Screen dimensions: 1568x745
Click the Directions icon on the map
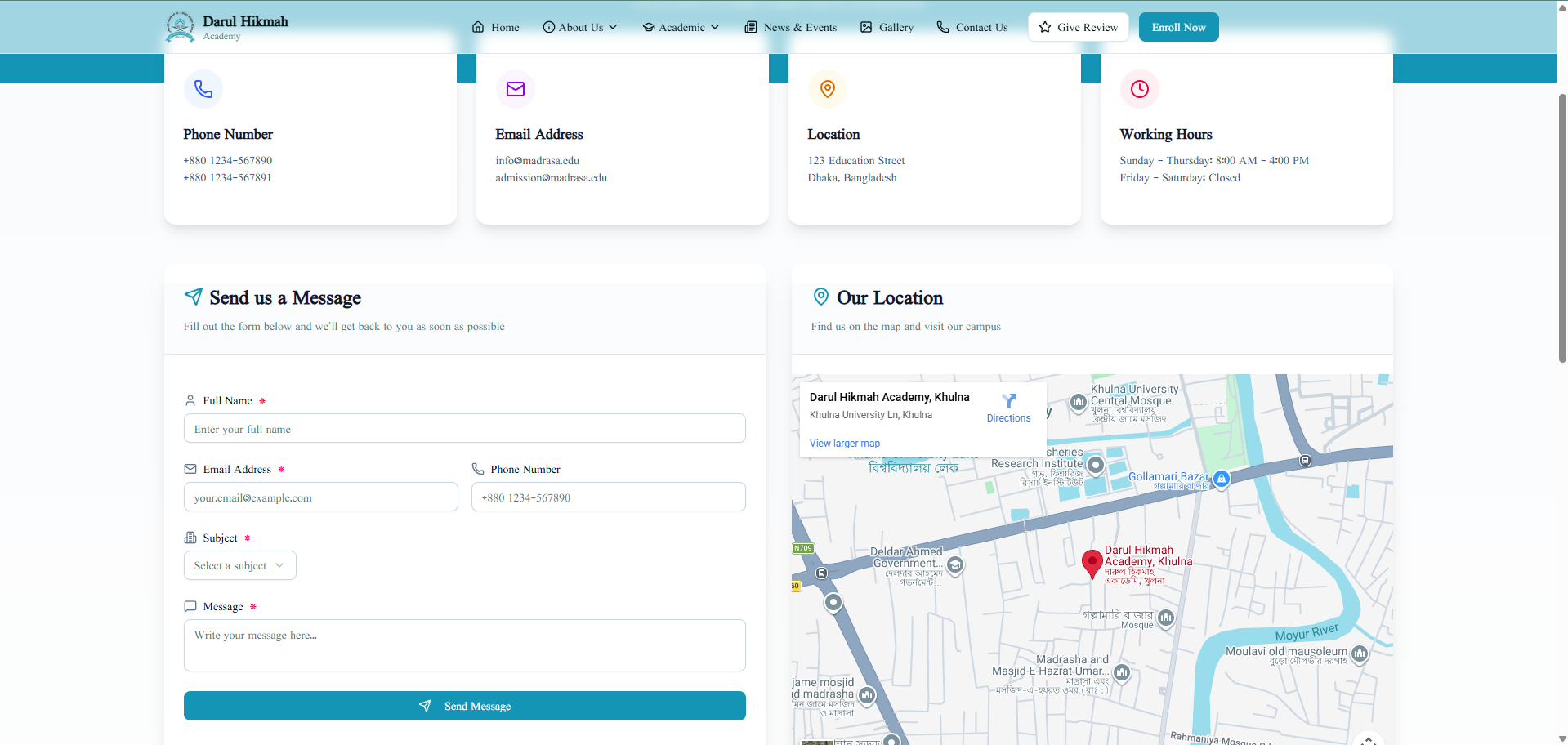(x=1009, y=400)
